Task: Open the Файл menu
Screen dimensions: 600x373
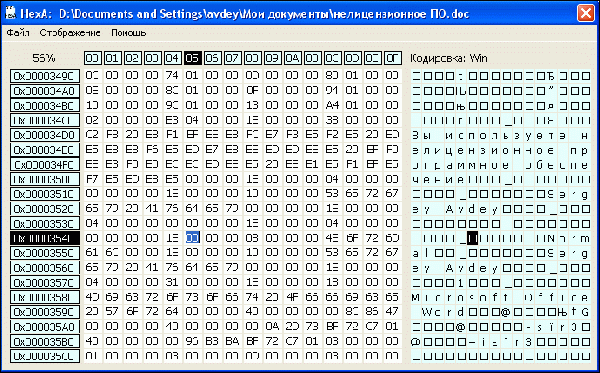Action: pyautogui.click(x=18, y=33)
